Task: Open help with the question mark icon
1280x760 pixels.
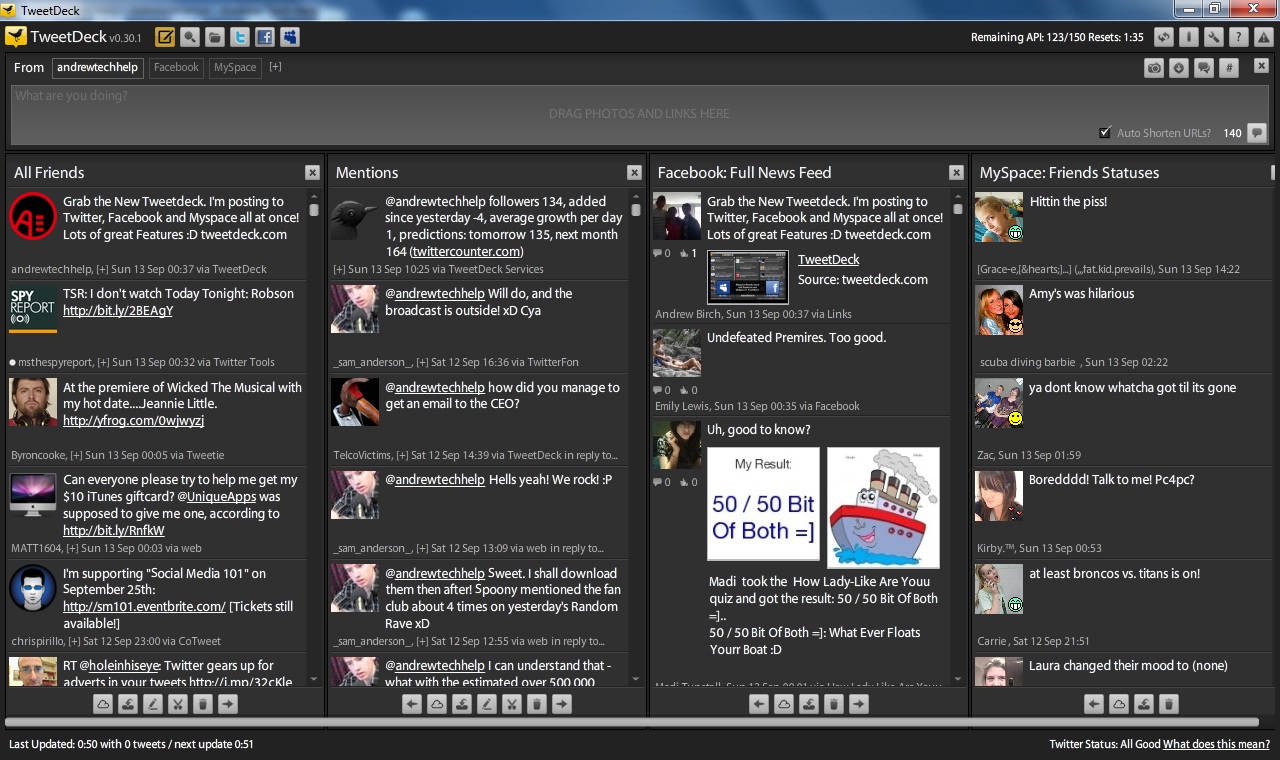Action: point(1239,38)
